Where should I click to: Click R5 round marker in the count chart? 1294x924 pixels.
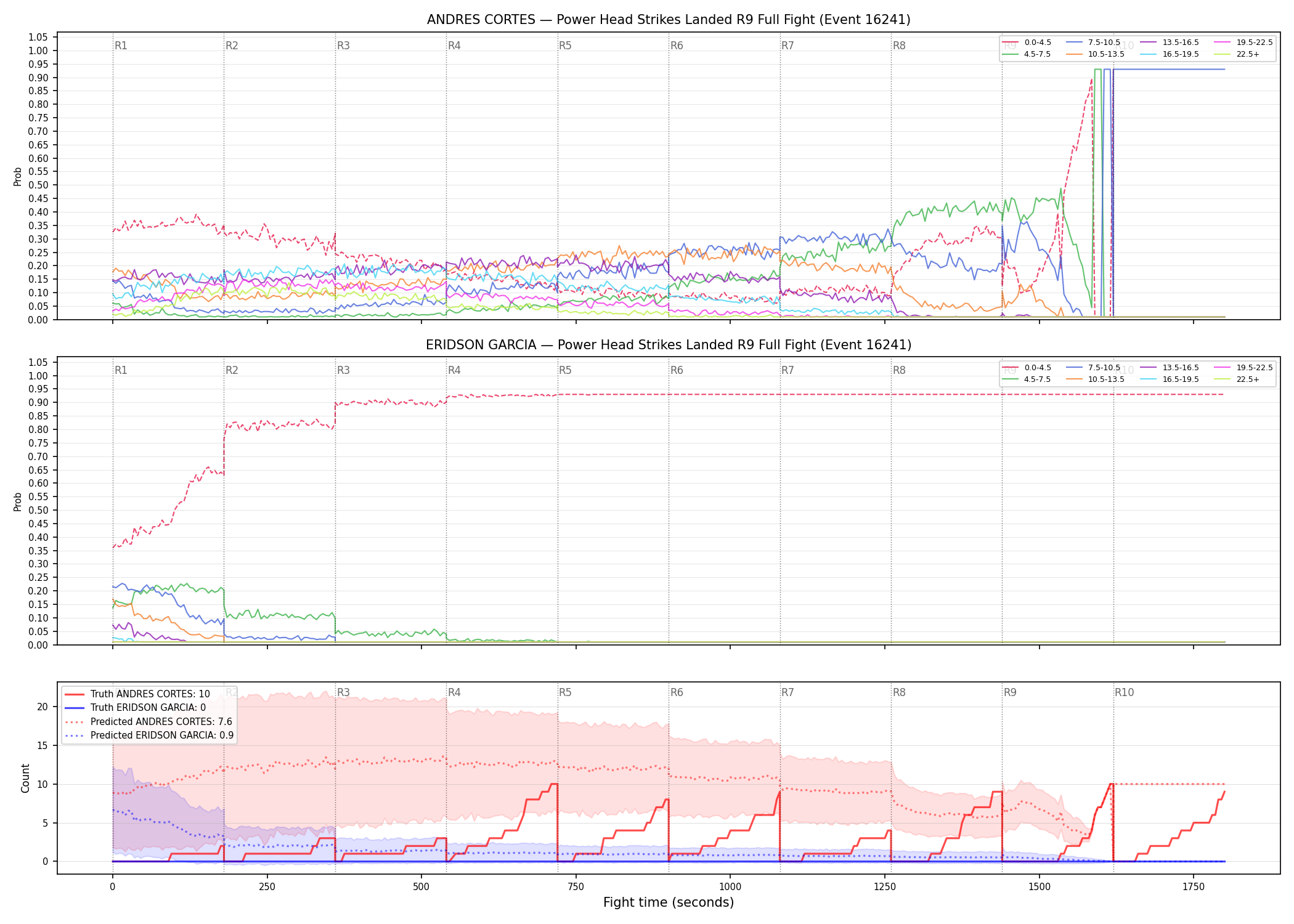(x=565, y=692)
